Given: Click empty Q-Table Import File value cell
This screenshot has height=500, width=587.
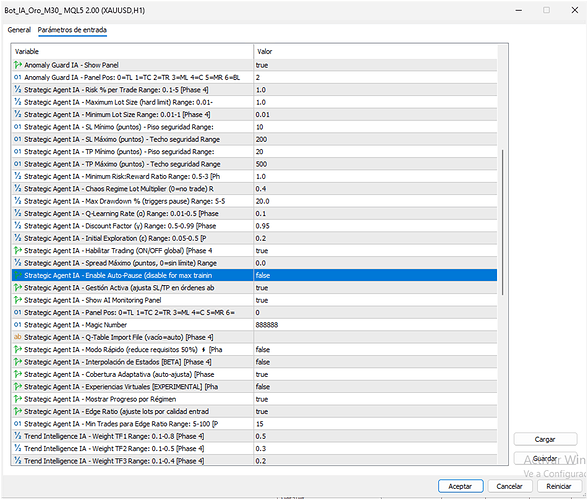Looking at the screenshot, I should [x=375, y=337].
